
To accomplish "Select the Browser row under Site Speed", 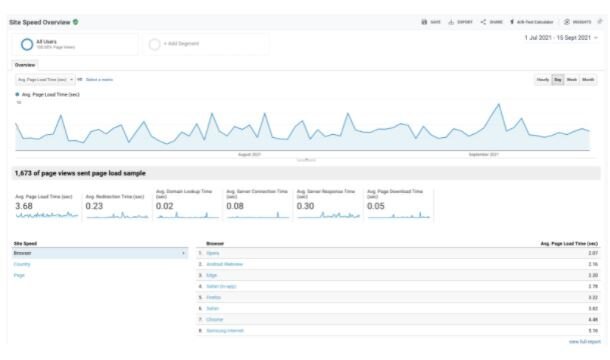I will point(100,253).
